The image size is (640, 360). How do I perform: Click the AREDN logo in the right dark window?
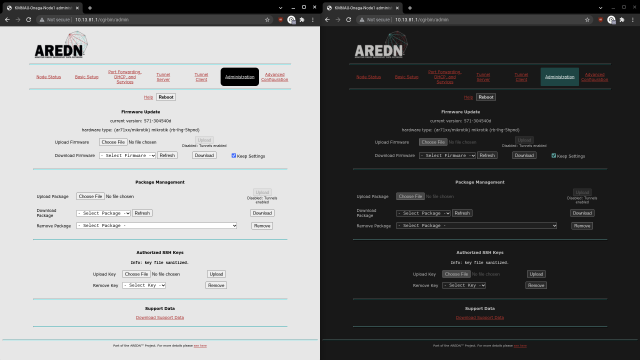[381, 45]
